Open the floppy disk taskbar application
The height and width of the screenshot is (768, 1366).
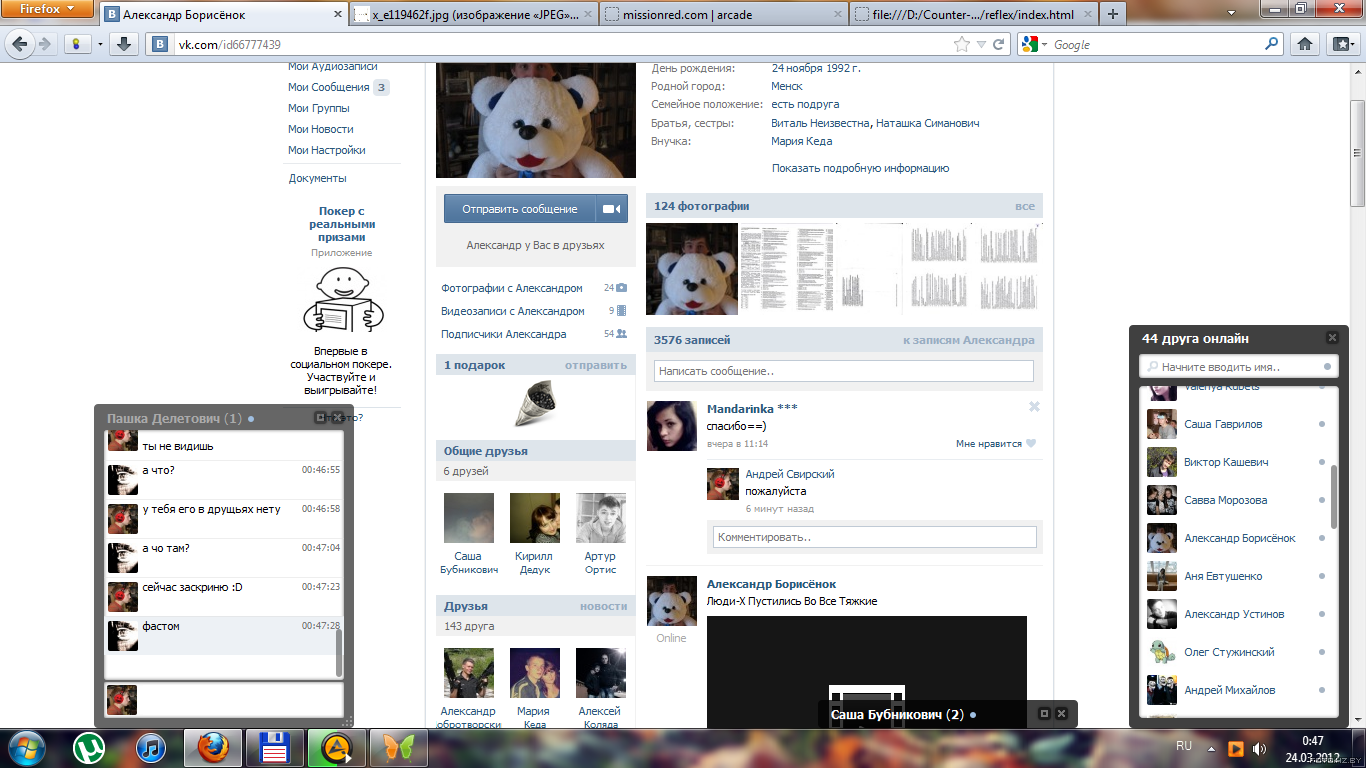273,748
